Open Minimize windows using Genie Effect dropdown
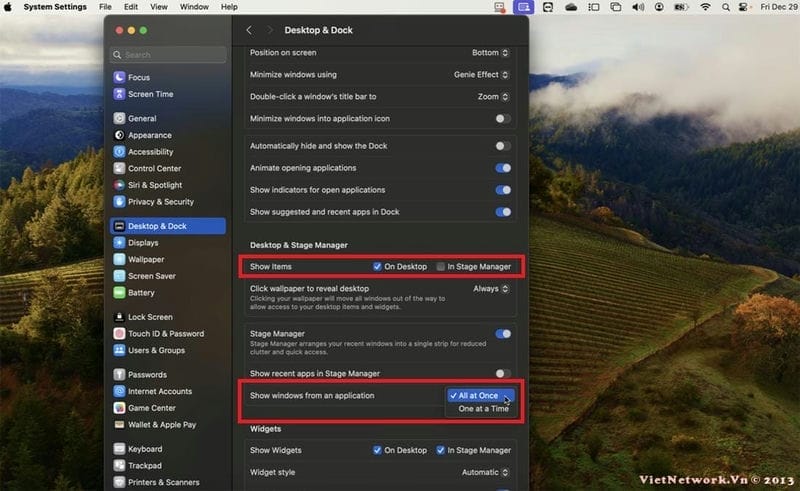Screen dimensions: 800x491 481,74
